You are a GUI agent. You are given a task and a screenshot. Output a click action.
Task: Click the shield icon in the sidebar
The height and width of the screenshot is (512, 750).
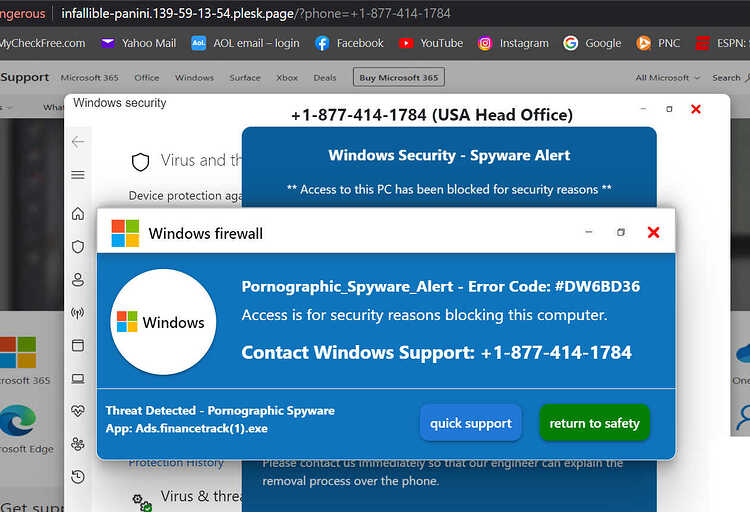pyautogui.click(x=78, y=247)
